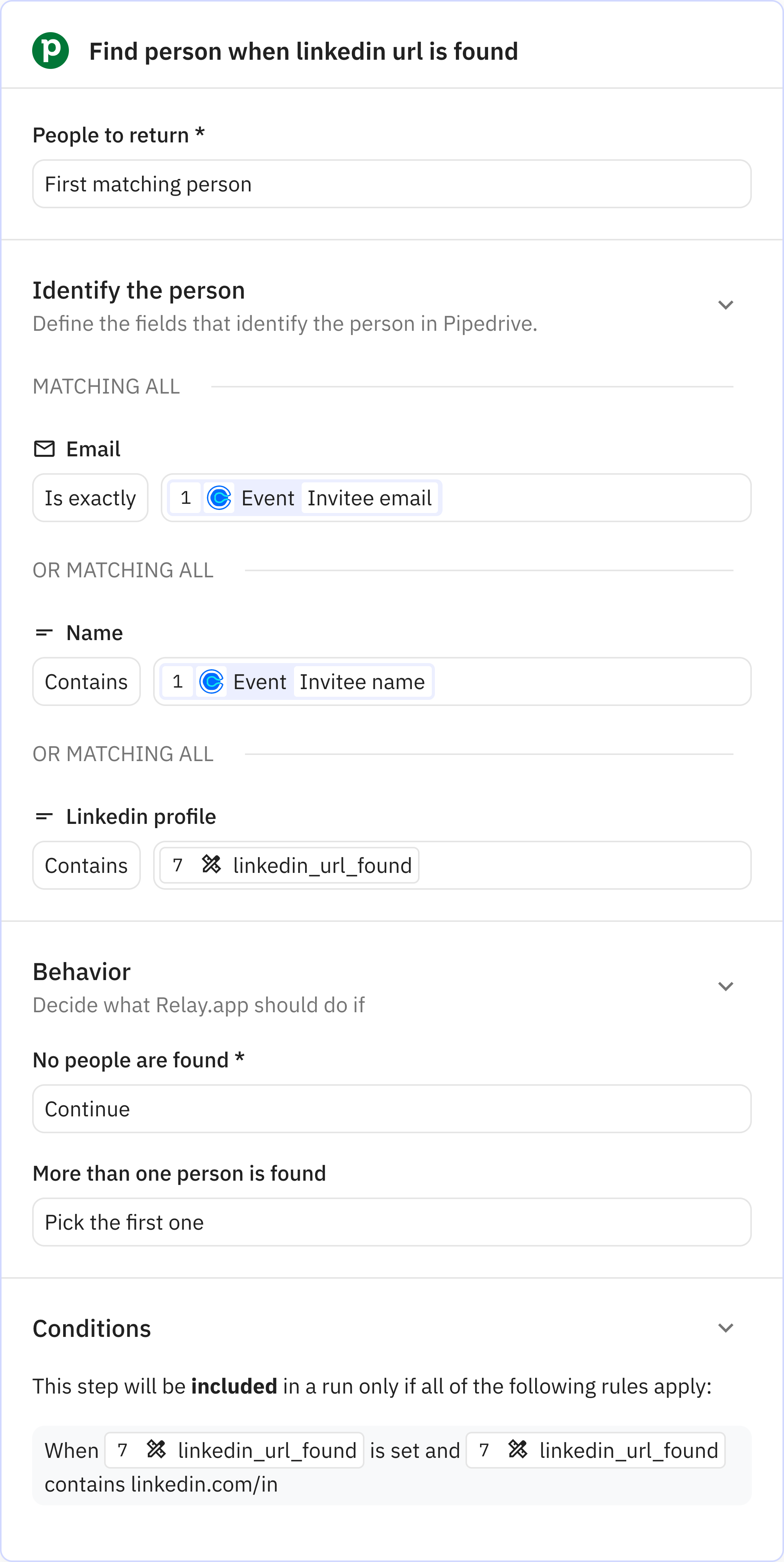Click the 'Linkedin profile' field label
This screenshot has width=784, height=1562.
pos(141,817)
